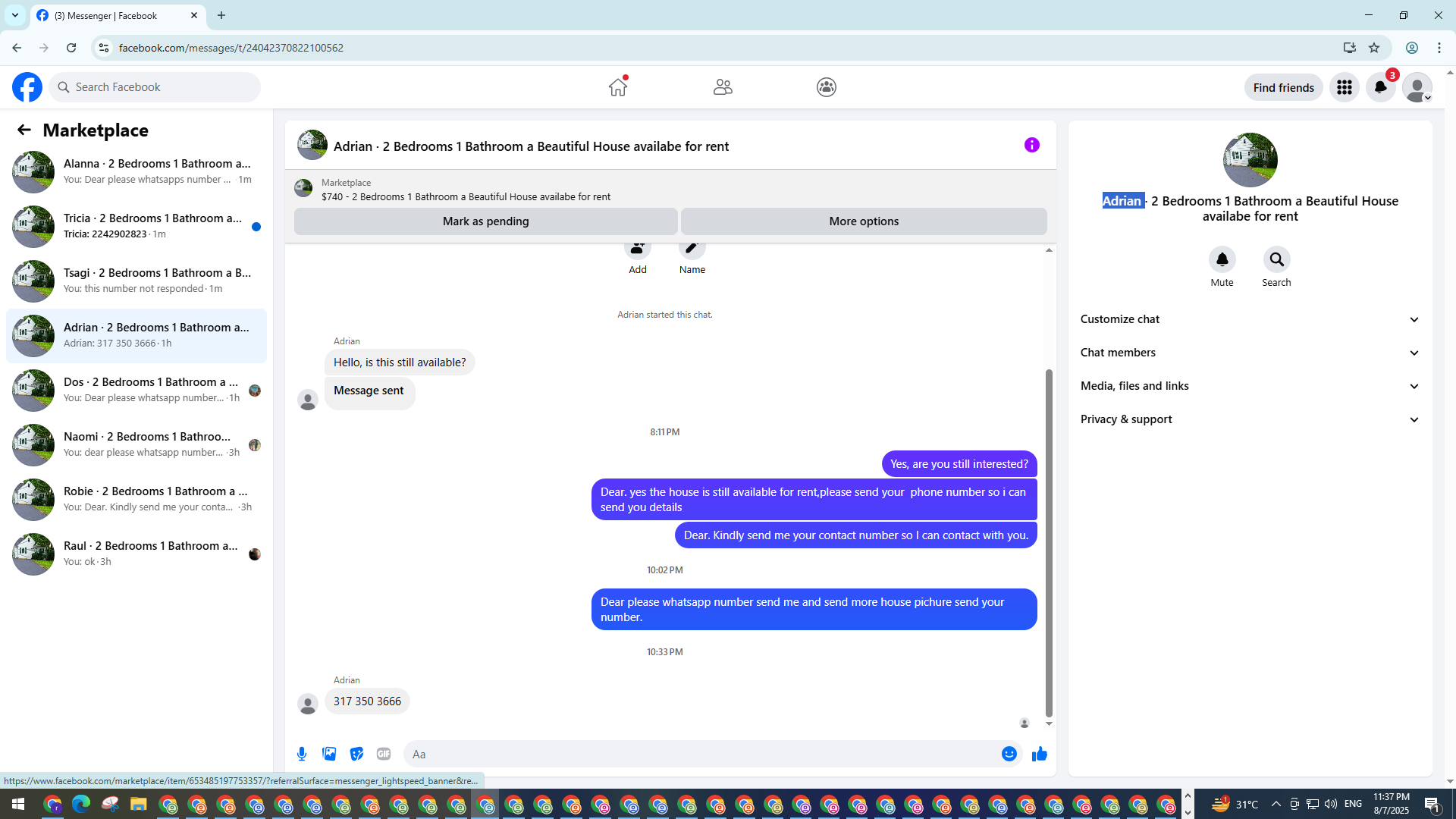Screen dimensions: 1456x819
Task: Click the voice clip microphone icon
Action: (x=302, y=754)
